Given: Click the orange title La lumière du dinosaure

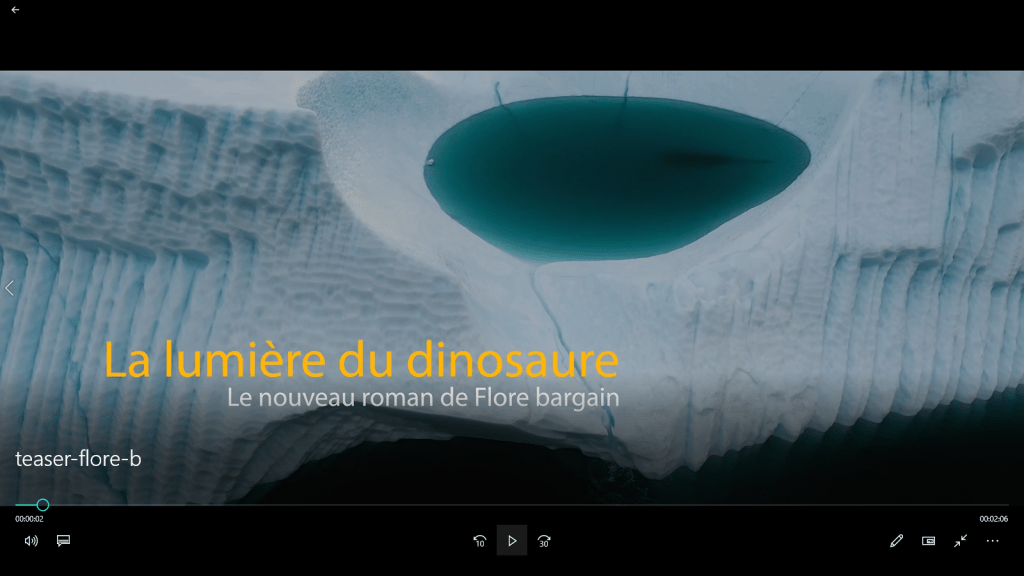Looking at the screenshot, I should tap(361, 361).
